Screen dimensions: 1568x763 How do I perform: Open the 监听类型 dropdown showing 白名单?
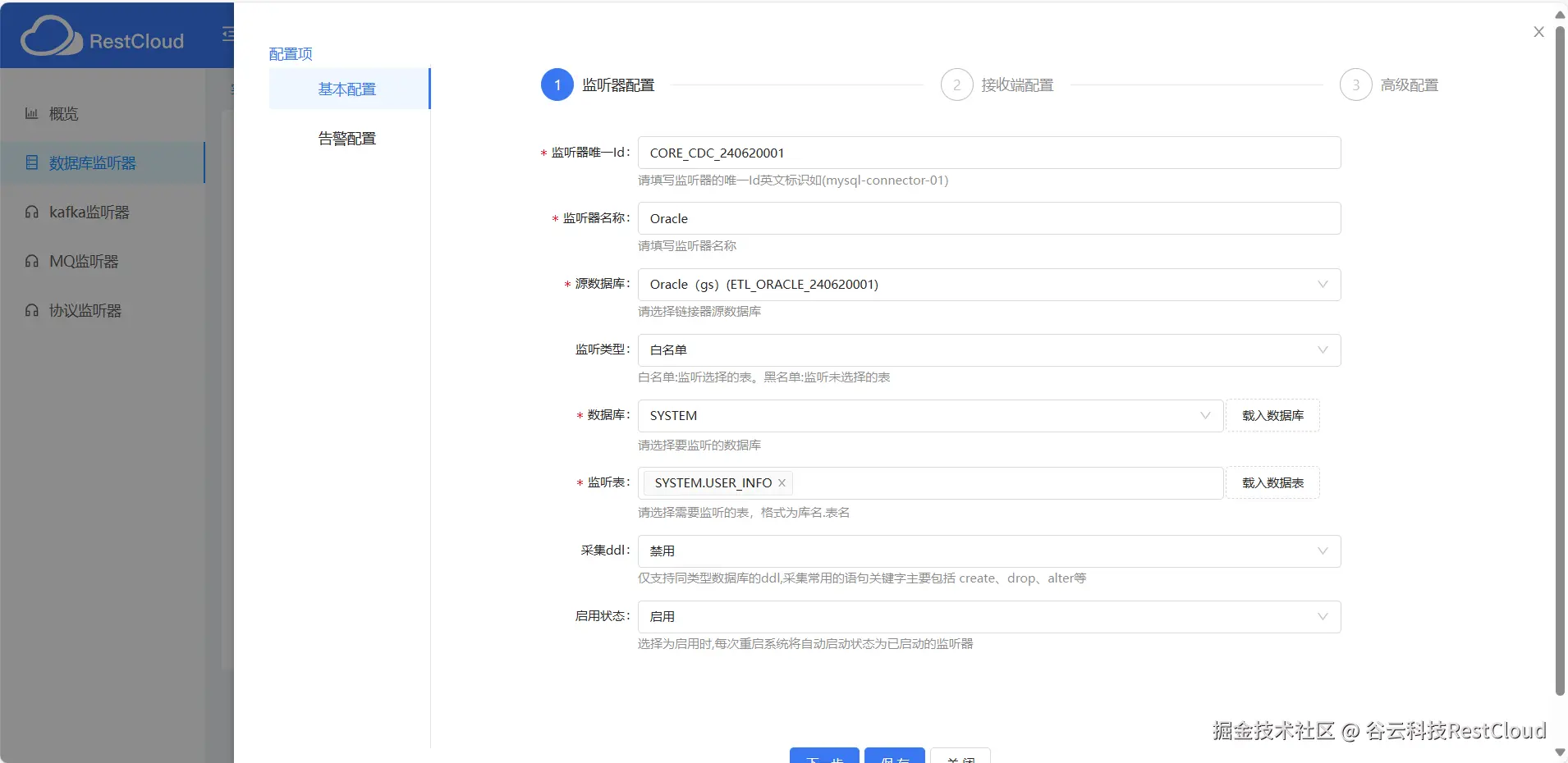click(989, 350)
